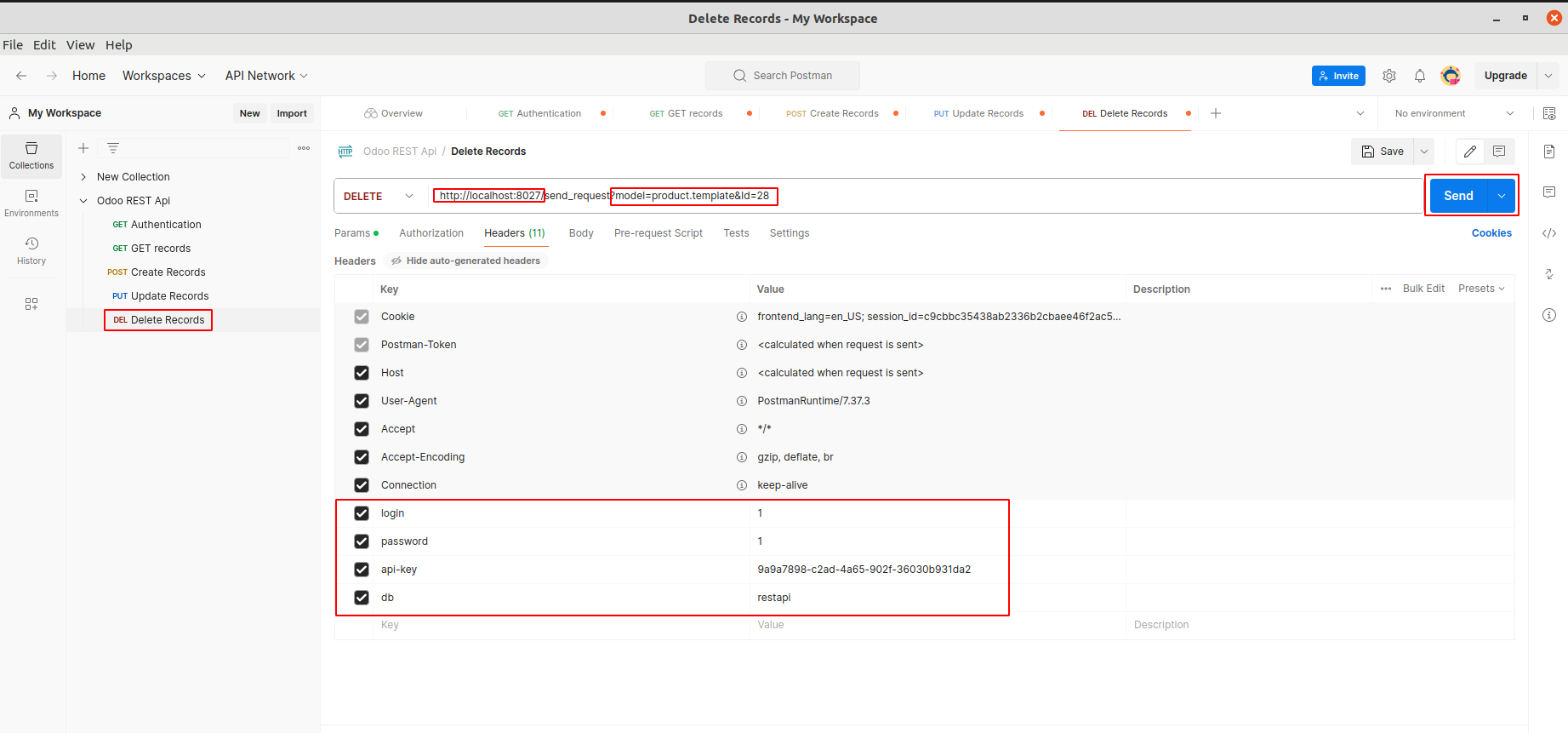Switch to the Params tab
This screenshot has height=733, width=1568.
356,233
